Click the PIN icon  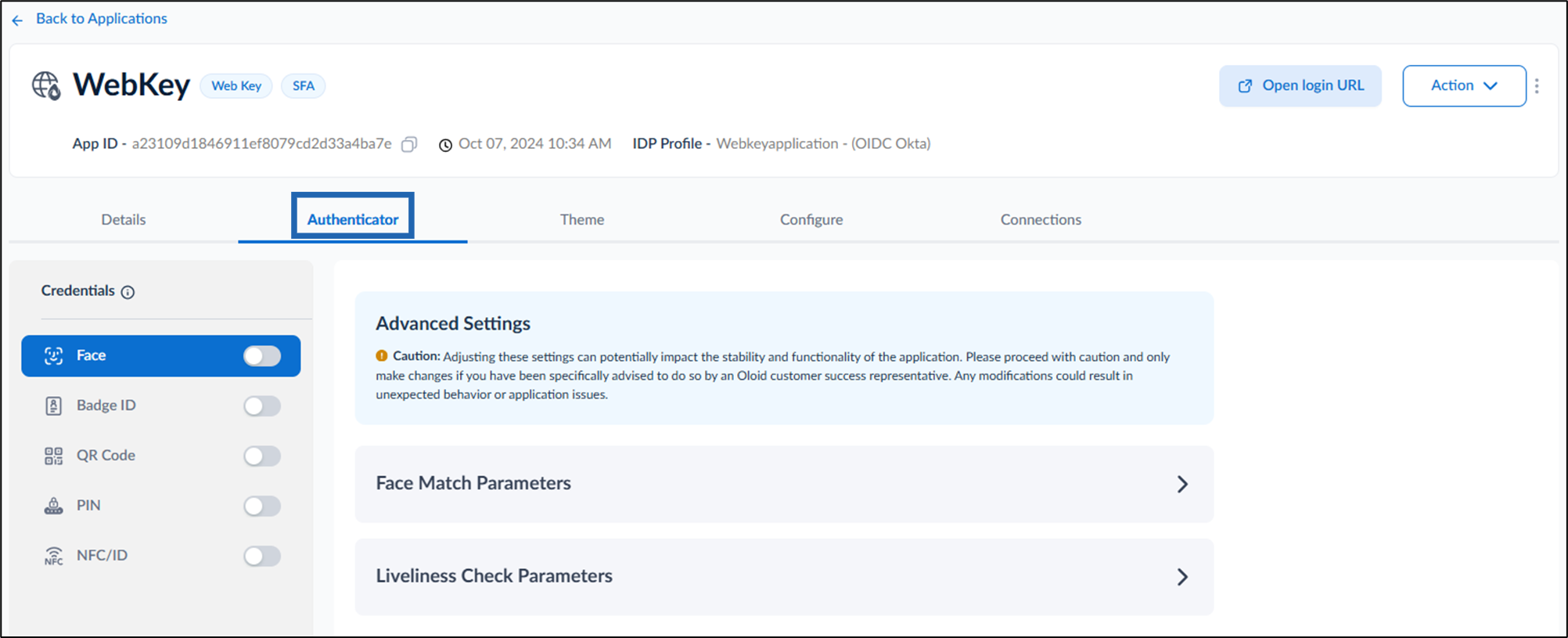coord(53,506)
